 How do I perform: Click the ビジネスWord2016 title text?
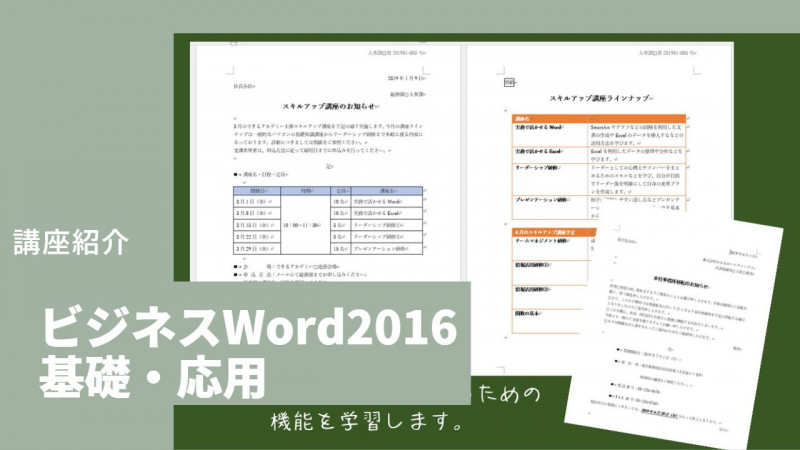tap(248, 328)
